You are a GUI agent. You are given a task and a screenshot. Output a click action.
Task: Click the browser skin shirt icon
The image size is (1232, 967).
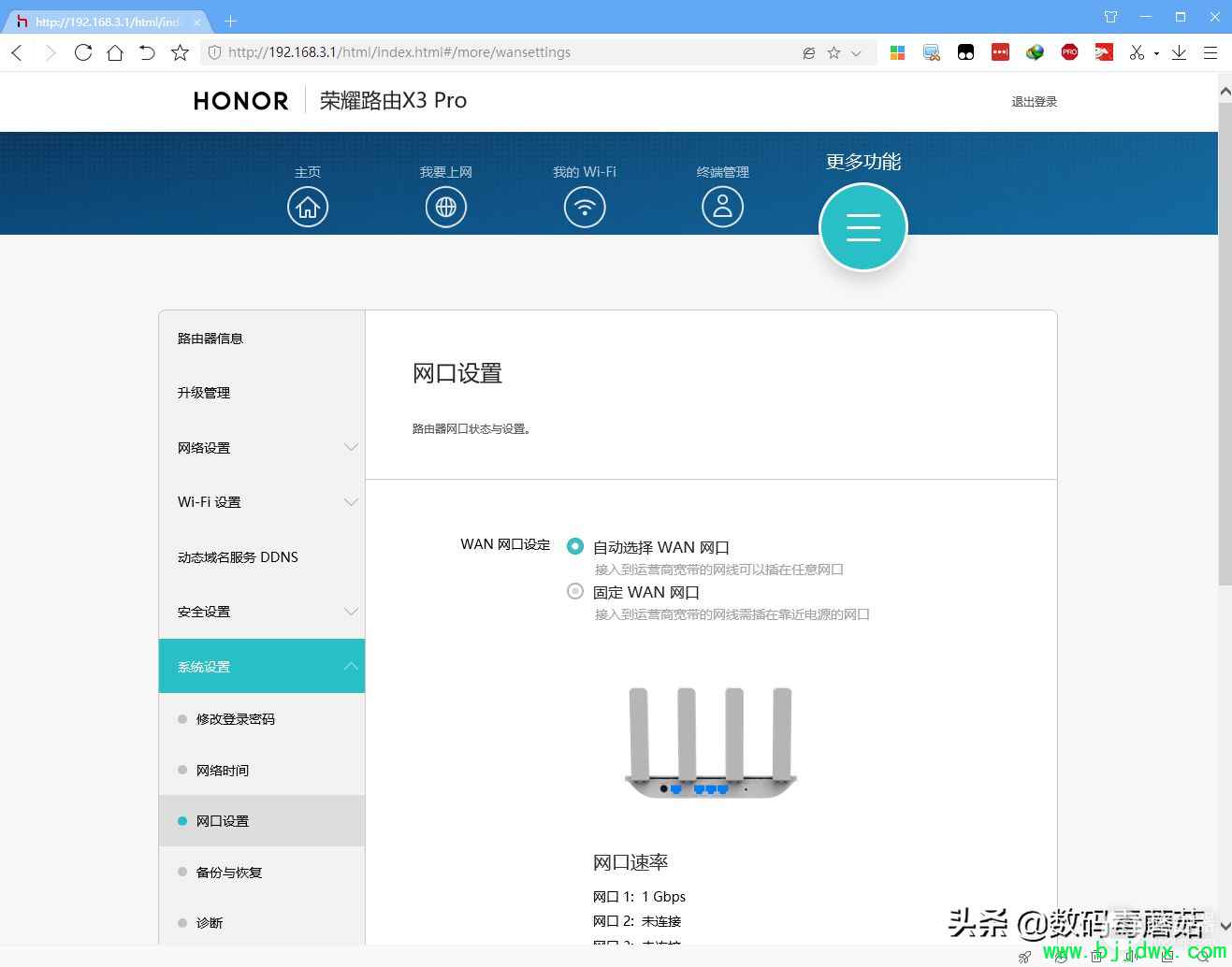(x=1110, y=17)
